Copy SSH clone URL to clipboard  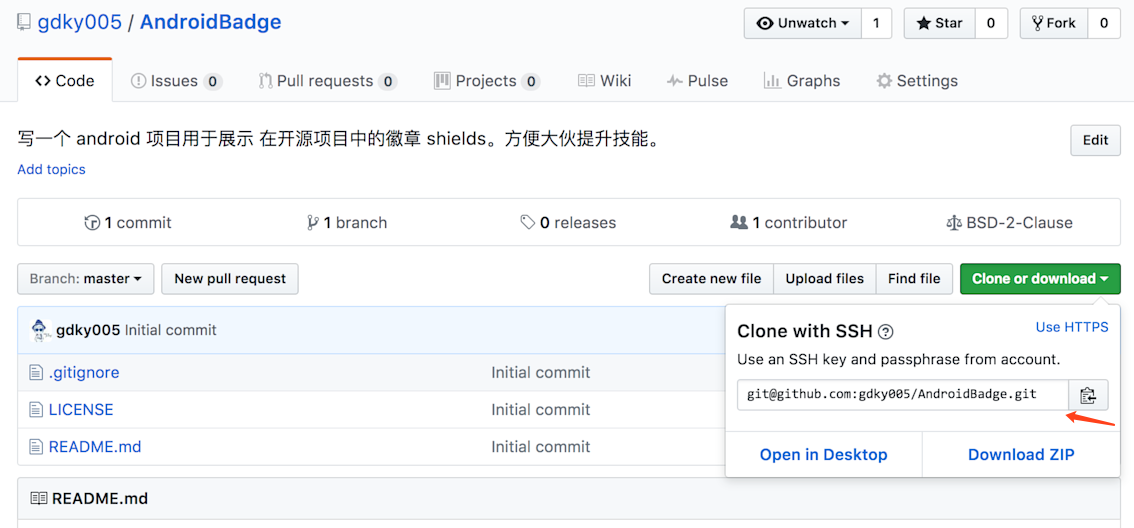1088,395
